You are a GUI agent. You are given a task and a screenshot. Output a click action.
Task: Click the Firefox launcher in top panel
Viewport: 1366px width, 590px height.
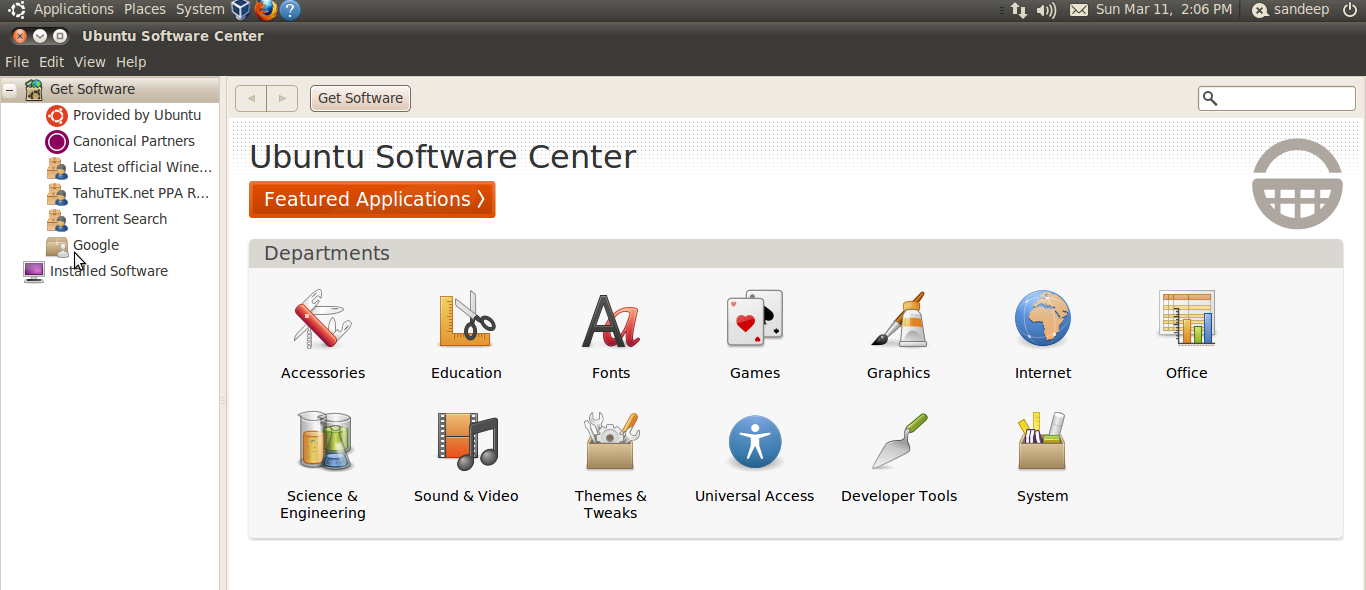(x=265, y=10)
